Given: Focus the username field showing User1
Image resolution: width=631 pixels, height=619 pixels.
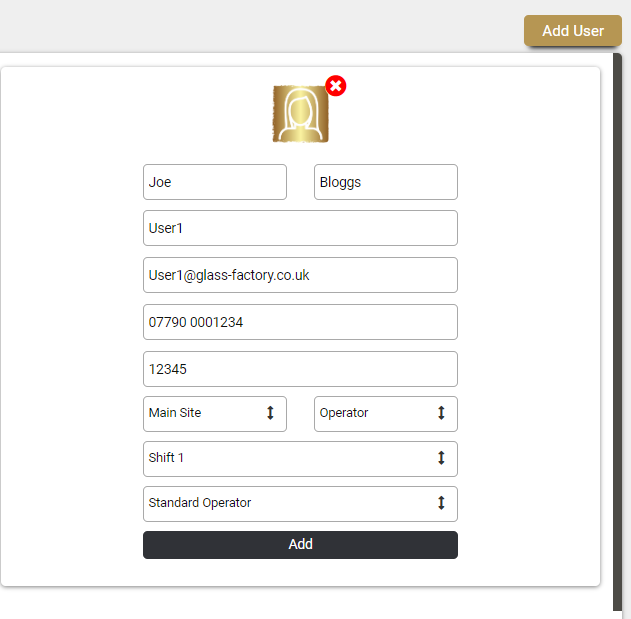Looking at the screenshot, I should [x=300, y=228].
